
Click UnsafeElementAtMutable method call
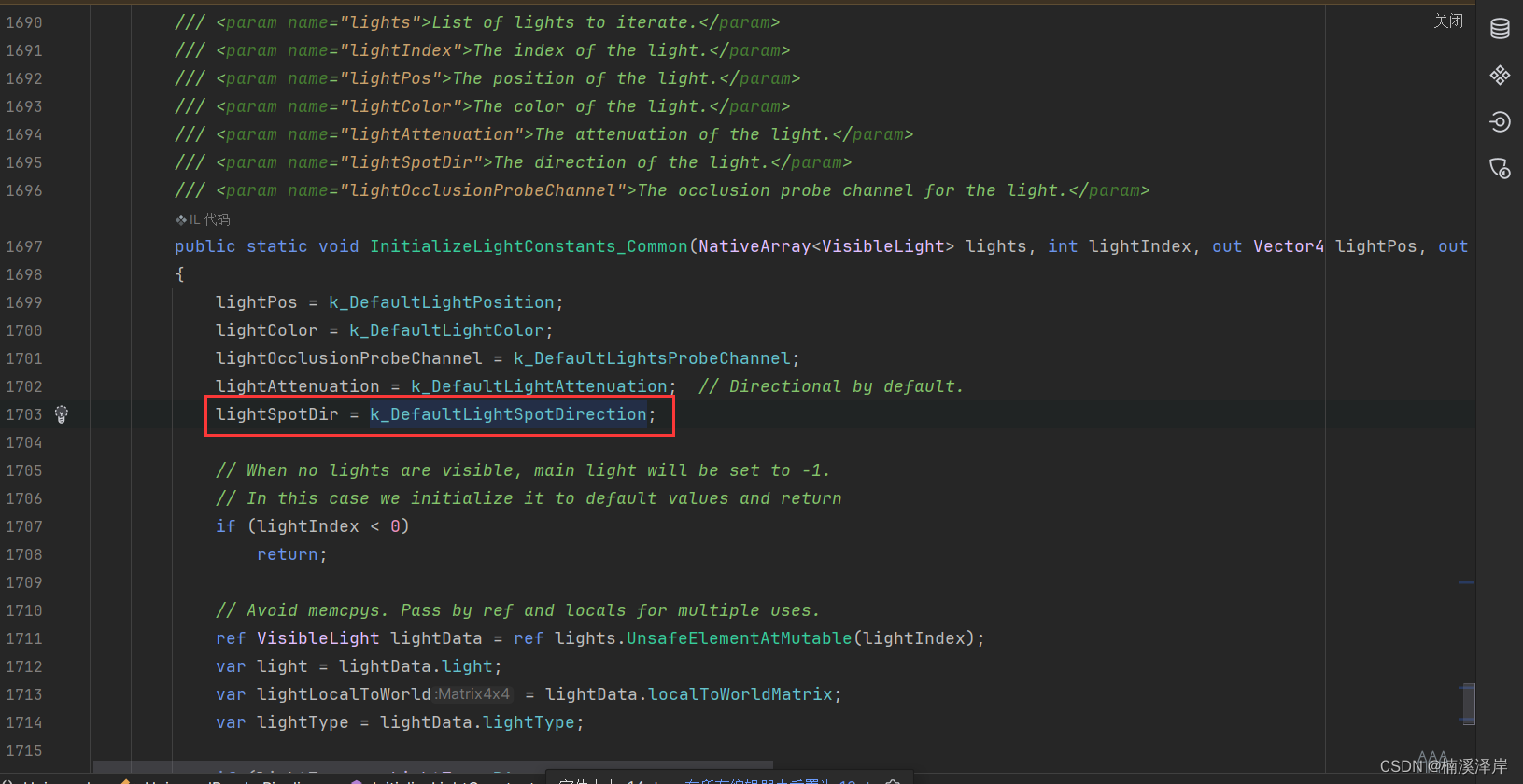(x=740, y=638)
